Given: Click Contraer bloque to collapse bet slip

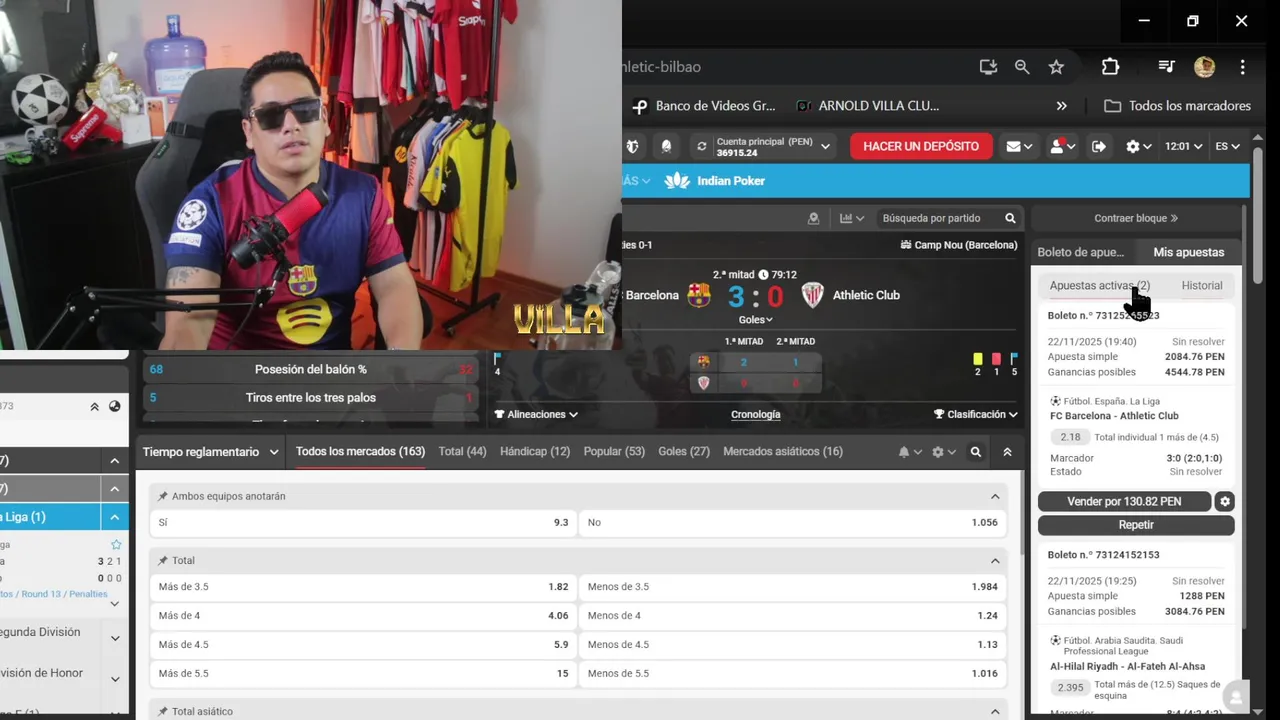Looking at the screenshot, I should [1136, 218].
